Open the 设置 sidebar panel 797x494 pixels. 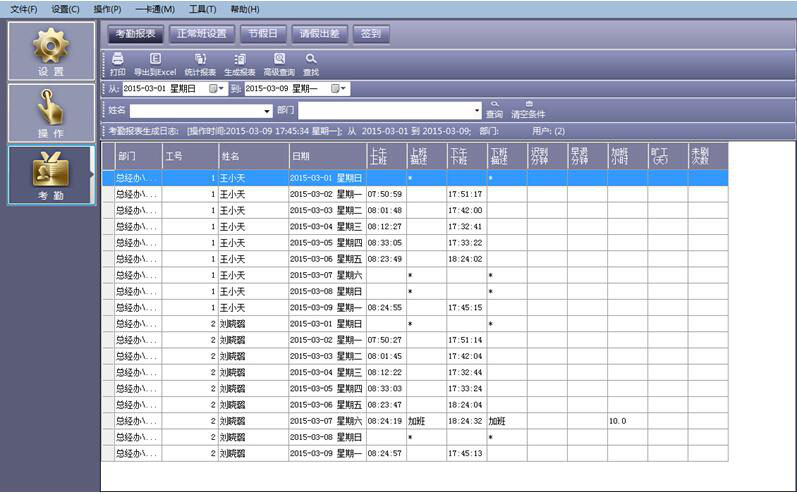(x=50, y=50)
